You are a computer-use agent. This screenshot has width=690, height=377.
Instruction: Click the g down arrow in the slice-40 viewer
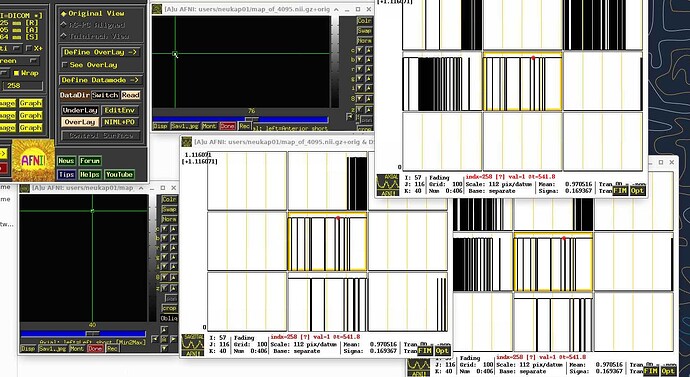click(x=164, y=257)
